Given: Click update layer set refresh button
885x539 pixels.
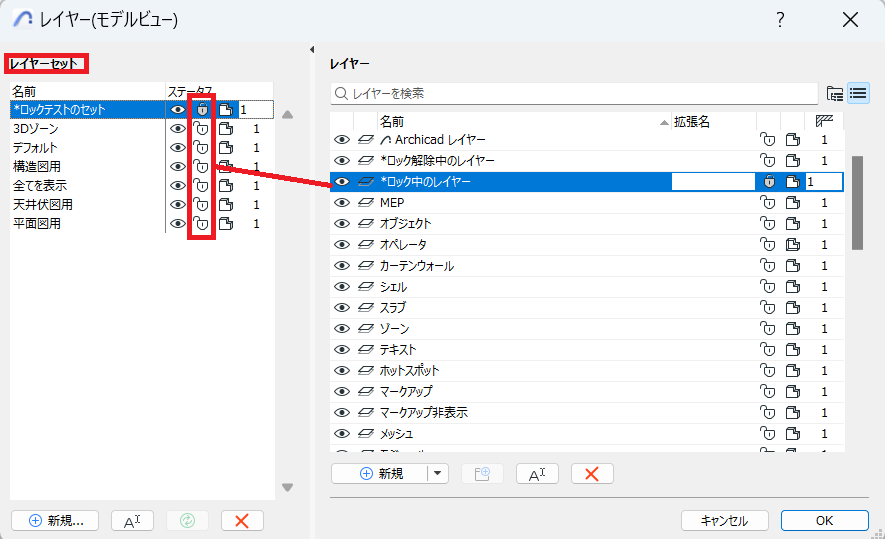Looking at the screenshot, I should pyautogui.click(x=187, y=520).
